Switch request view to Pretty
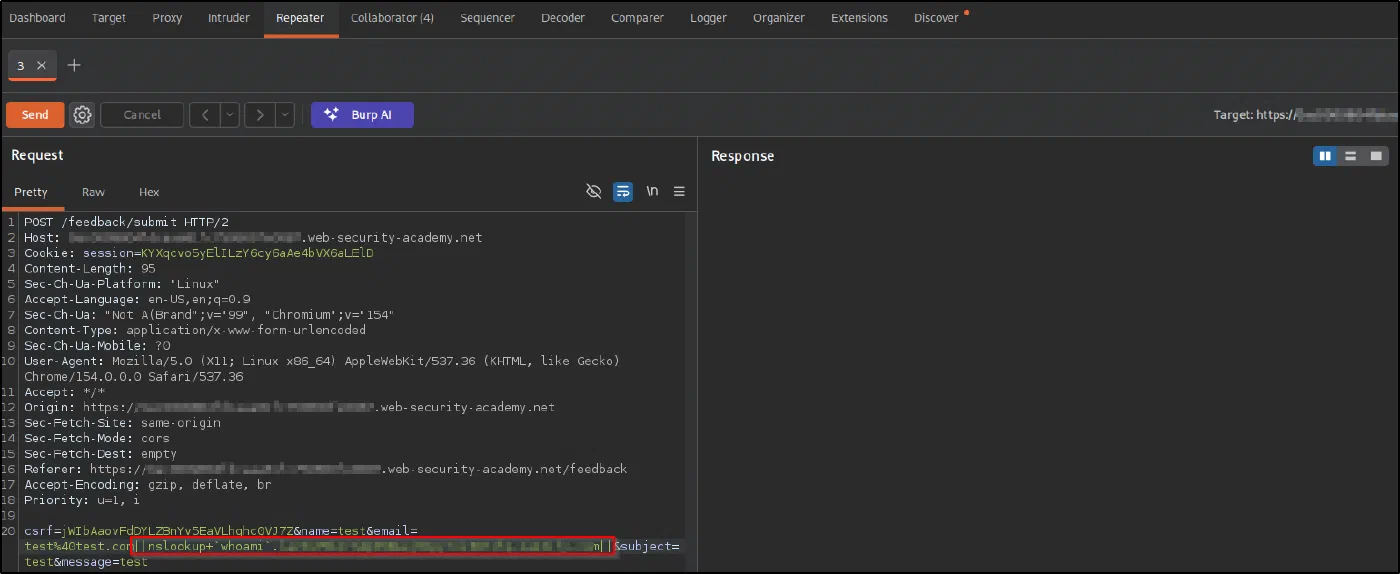This screenshot has width=1400, height=574. 31,192
